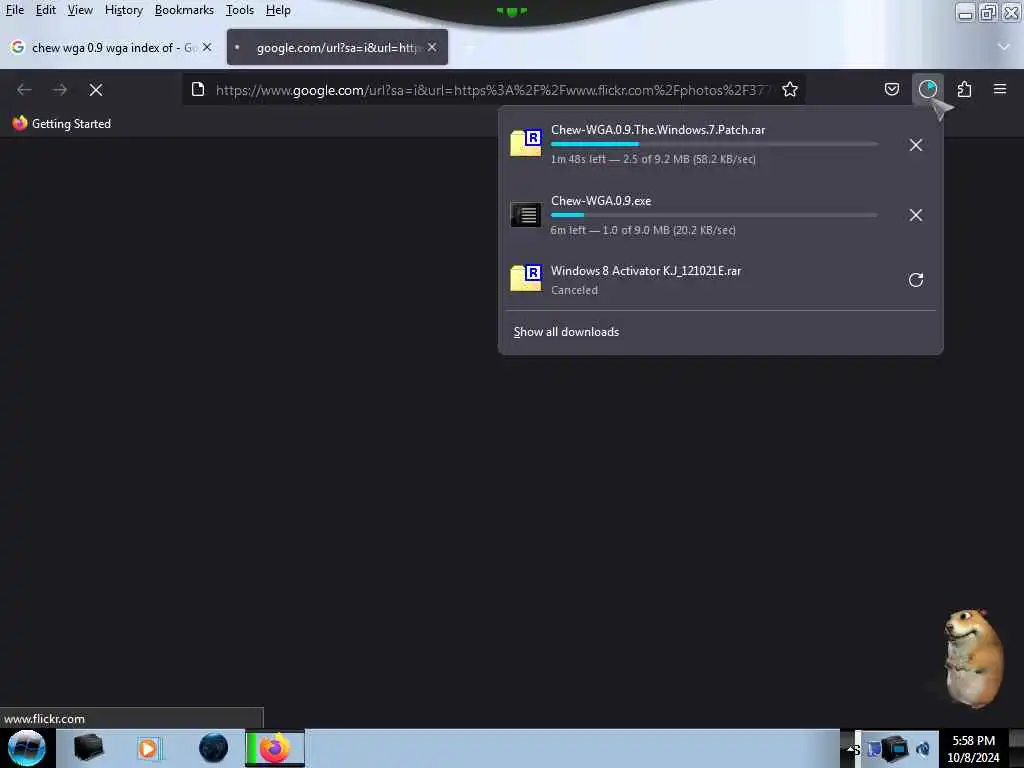
Task: Open the Edit menu
Action: (45, 10)
